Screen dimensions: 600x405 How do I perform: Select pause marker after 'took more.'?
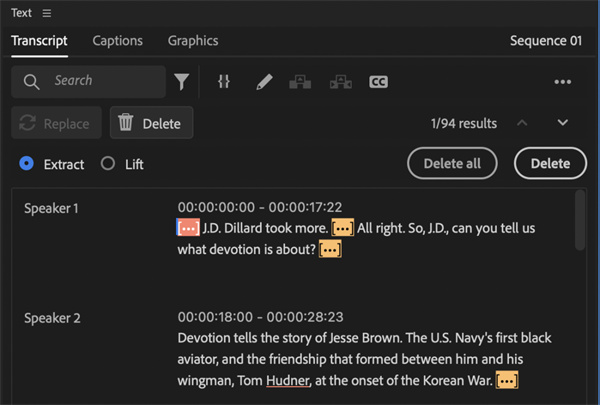pos(342,228)
